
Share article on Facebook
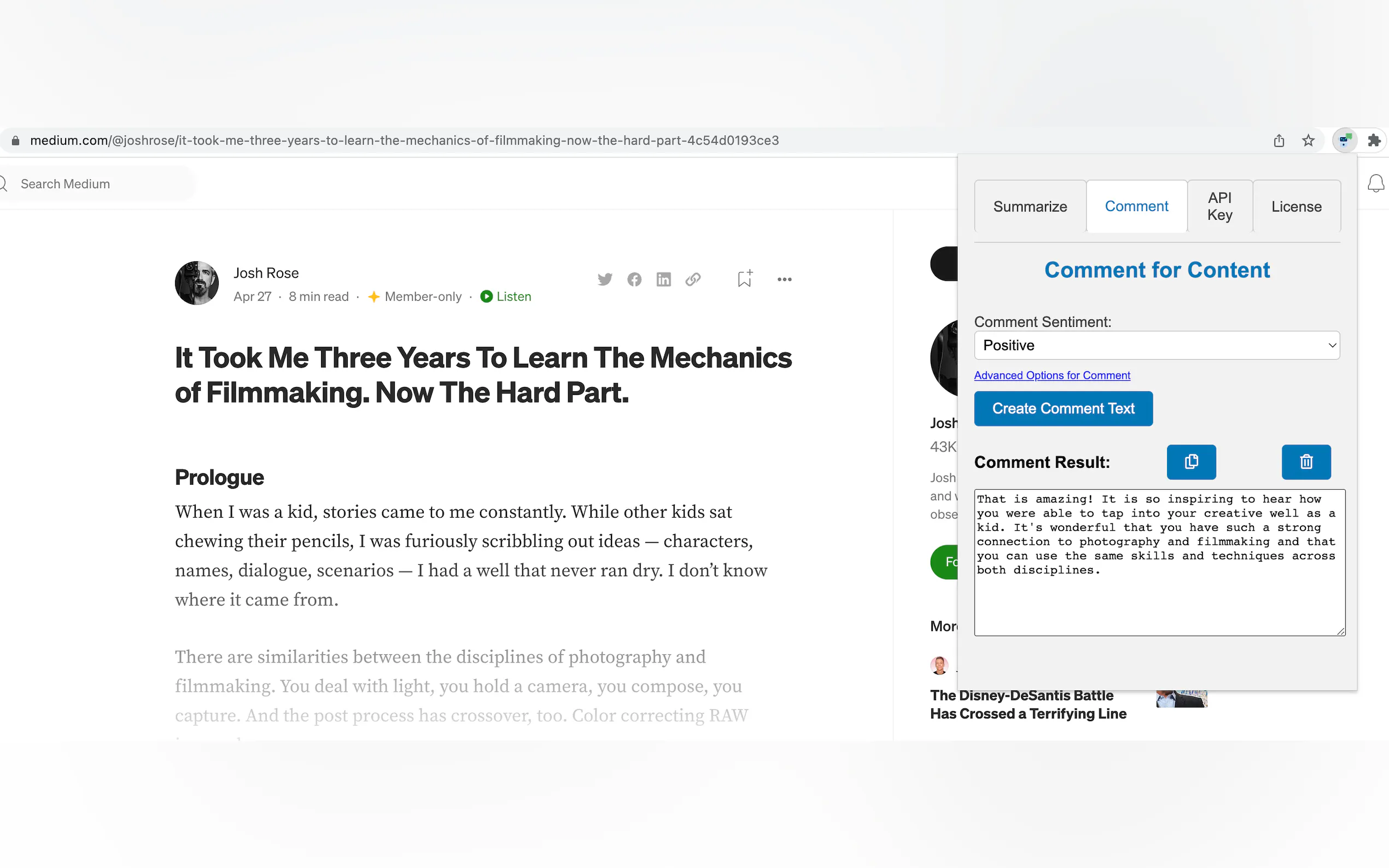pos(634,279)
